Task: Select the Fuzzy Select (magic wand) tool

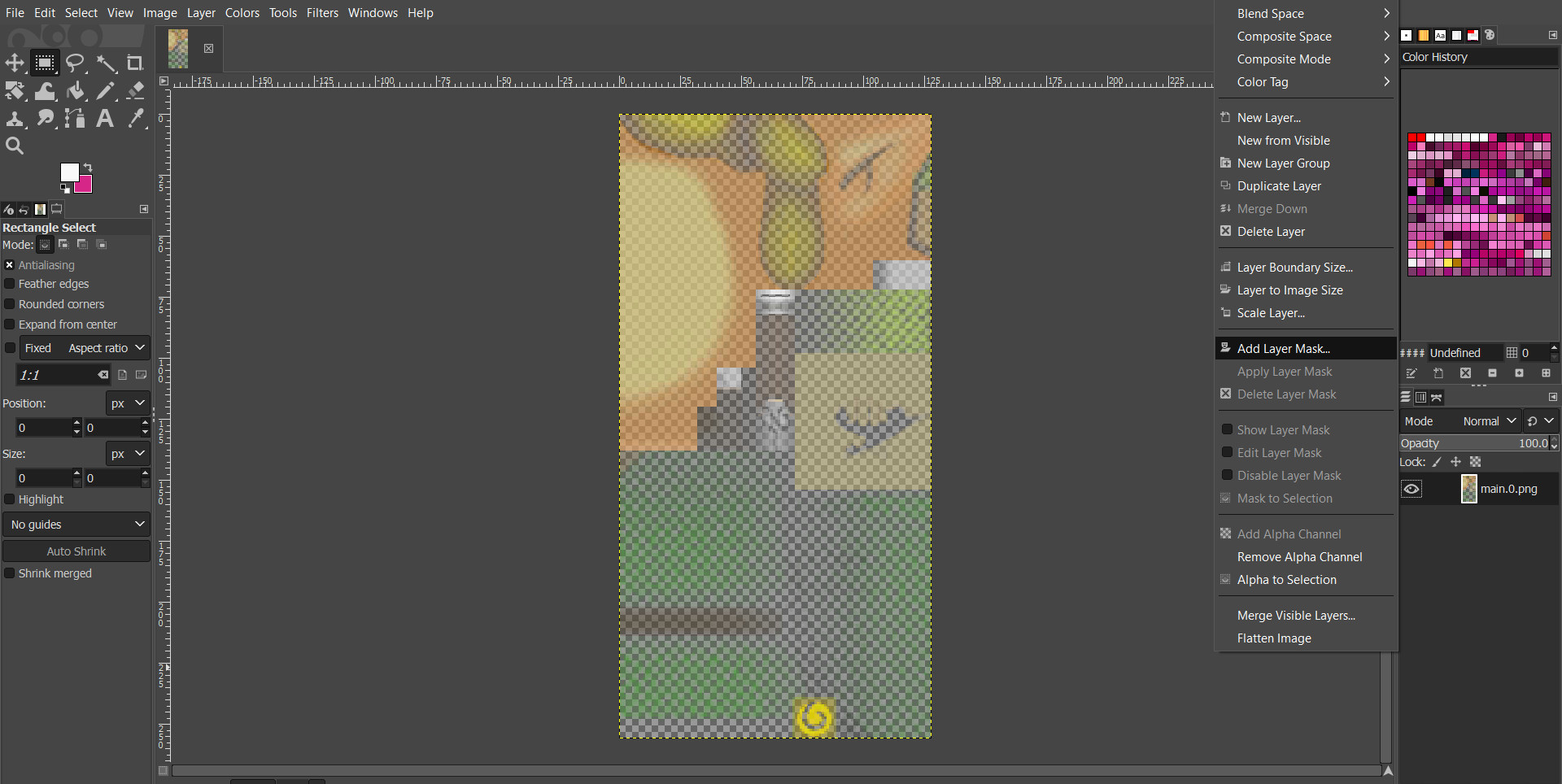Action: pos(107,63)
